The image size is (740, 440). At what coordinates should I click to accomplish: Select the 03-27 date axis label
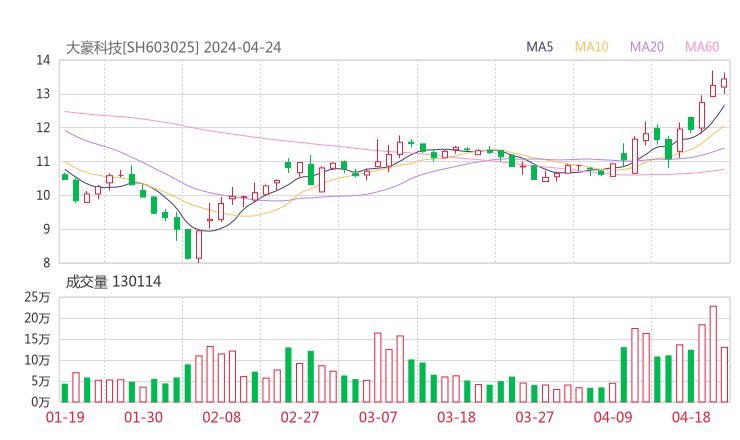tap(534, 417)
